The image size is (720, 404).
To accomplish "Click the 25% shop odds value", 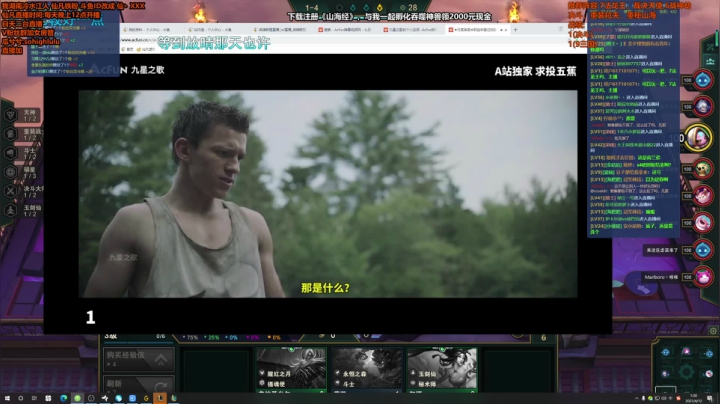I will [212, 337].
